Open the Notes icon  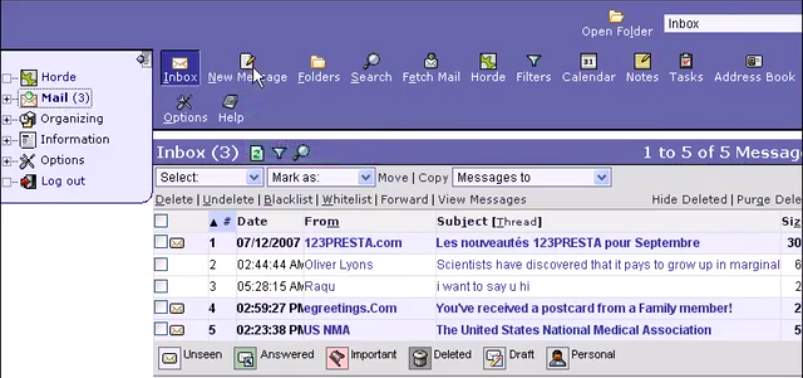642,61
